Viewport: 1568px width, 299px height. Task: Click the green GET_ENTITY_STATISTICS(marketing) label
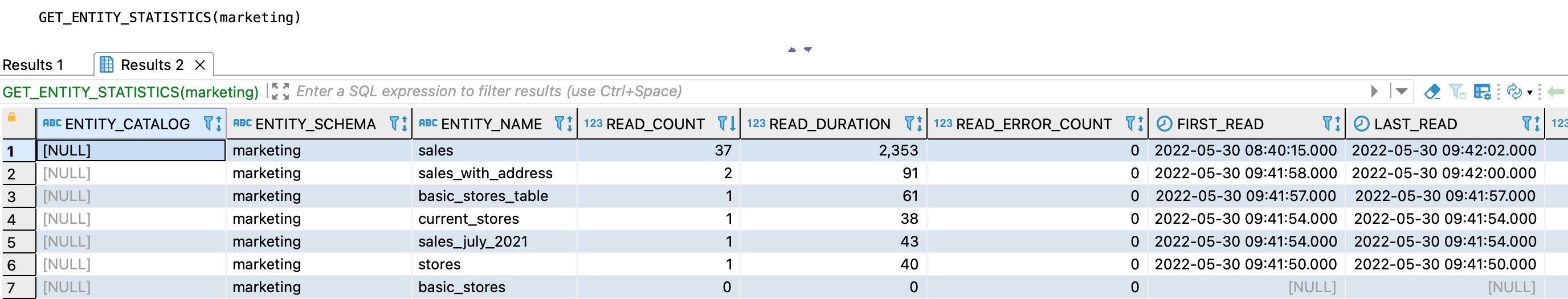[130, 92]
